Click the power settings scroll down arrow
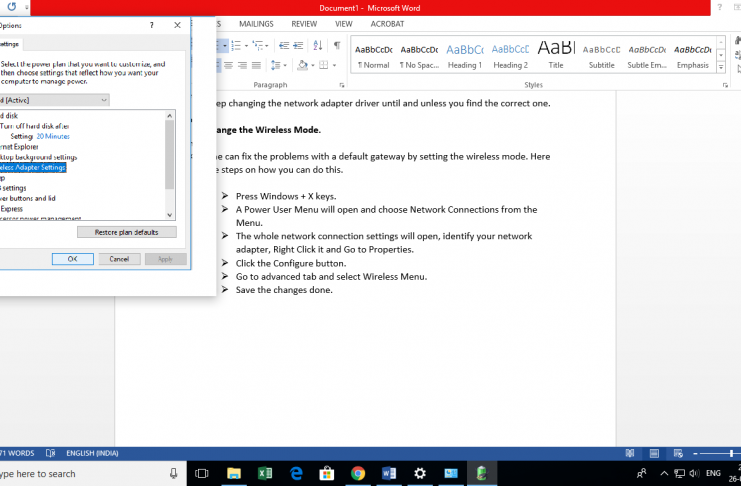Viewport: 741px width, 486px height. (170, 215)
